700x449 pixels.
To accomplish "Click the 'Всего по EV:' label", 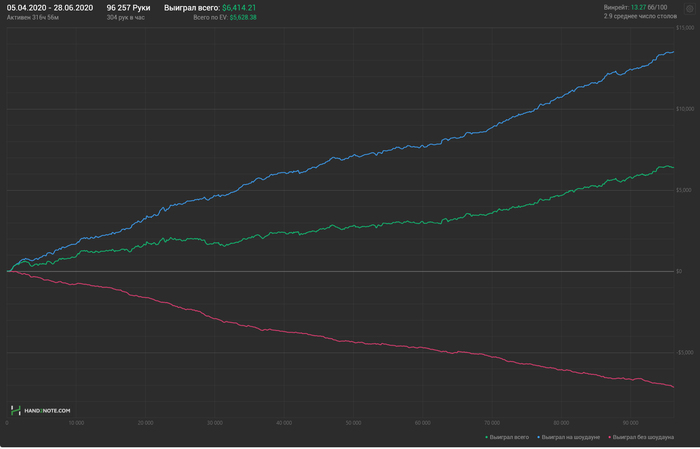I will click(x=211, y=17).
